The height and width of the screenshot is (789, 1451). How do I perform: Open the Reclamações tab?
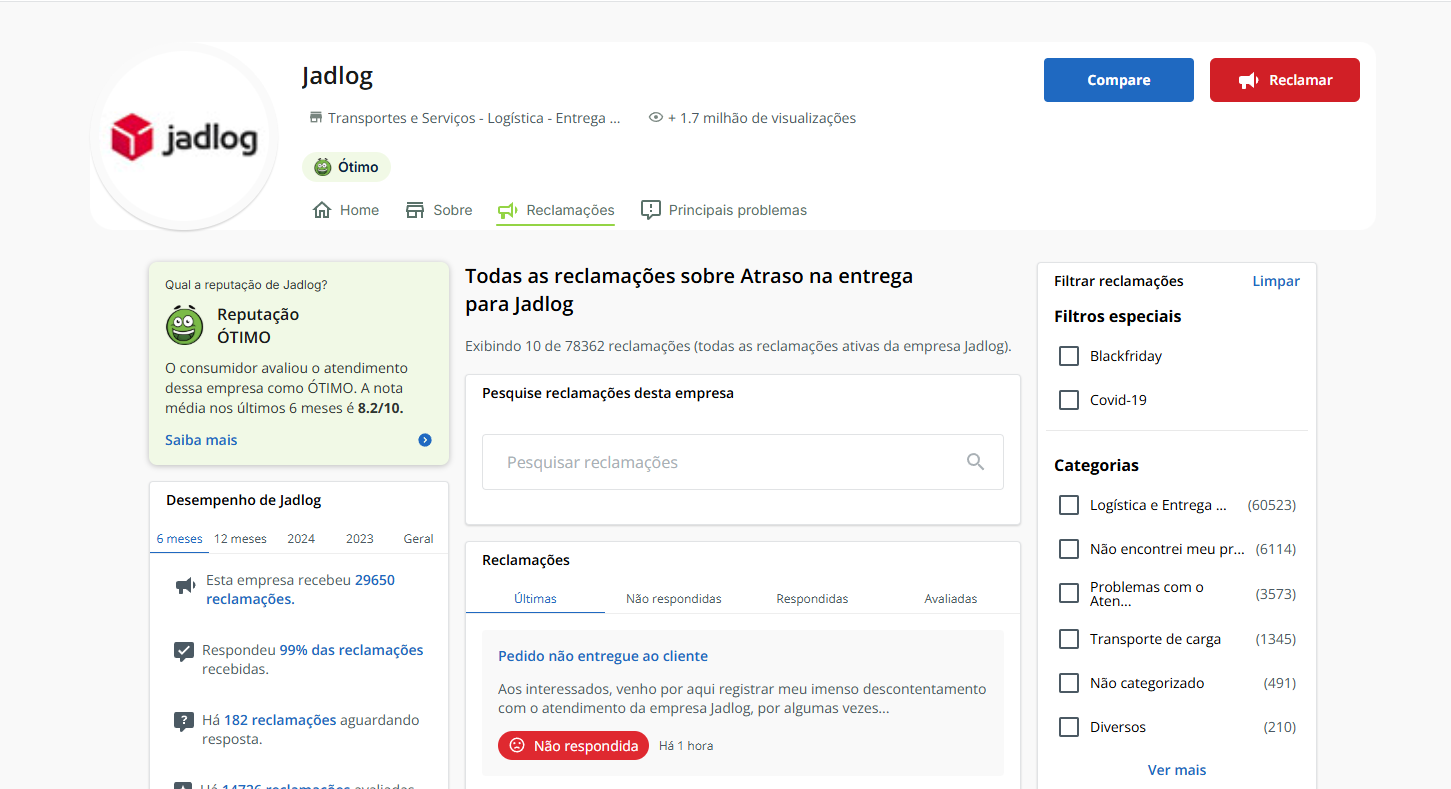point(556,210)
